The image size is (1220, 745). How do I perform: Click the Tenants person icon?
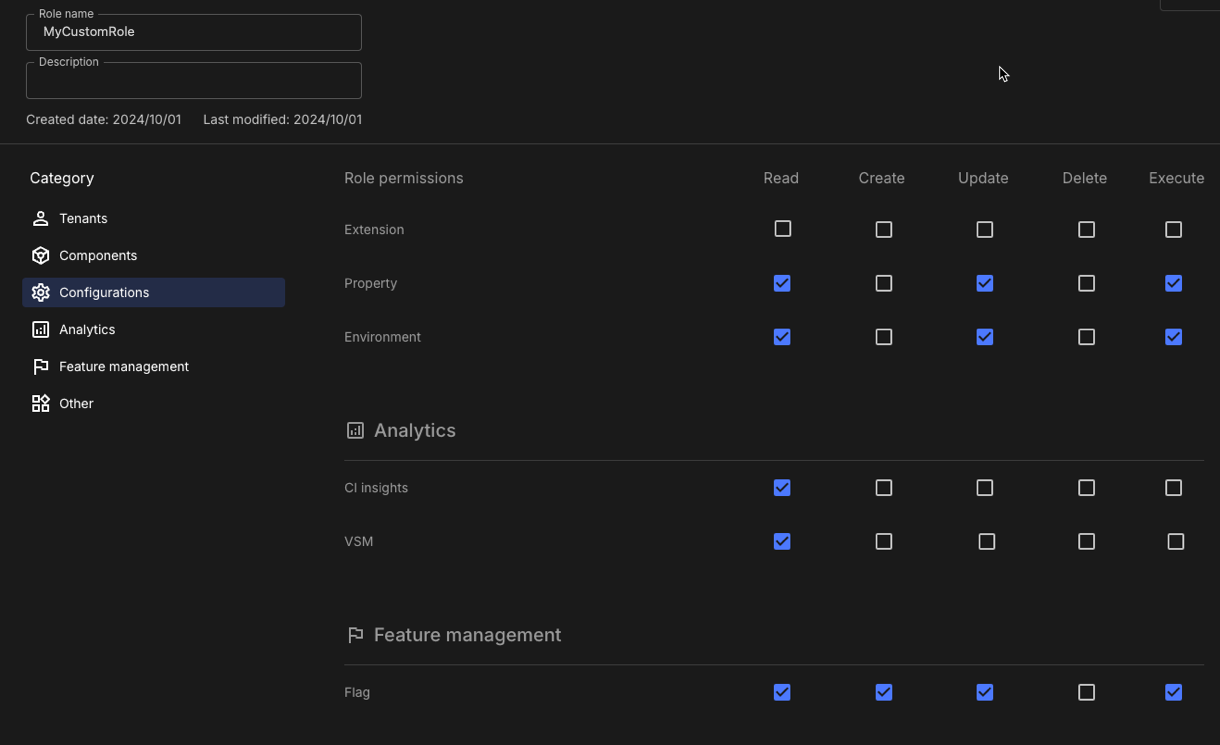tap(40, 218)
